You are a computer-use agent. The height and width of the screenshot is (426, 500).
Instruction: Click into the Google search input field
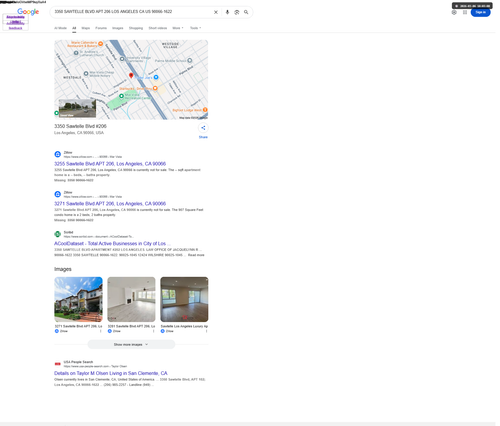tap(132, 12)
